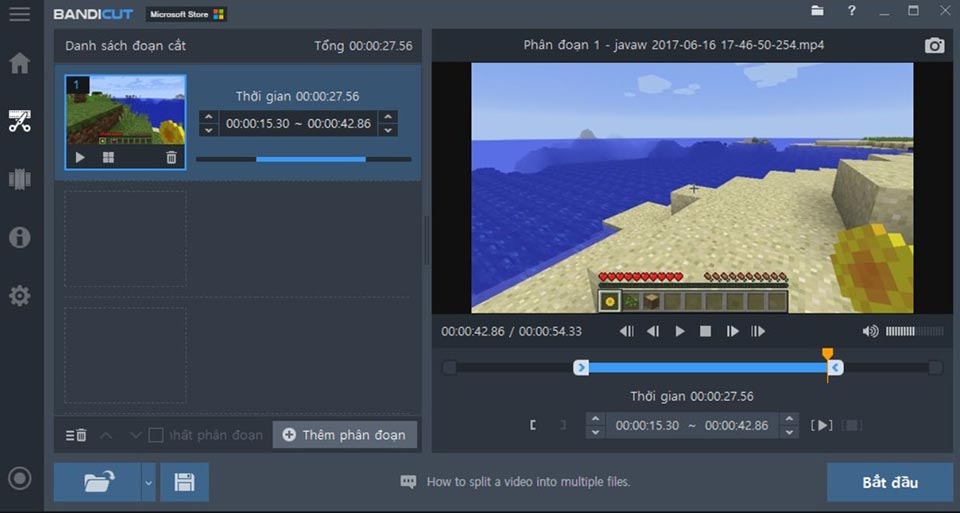
Task: Save project with floppy disk button
Action: pyautogui.click(x=184, y=482)
